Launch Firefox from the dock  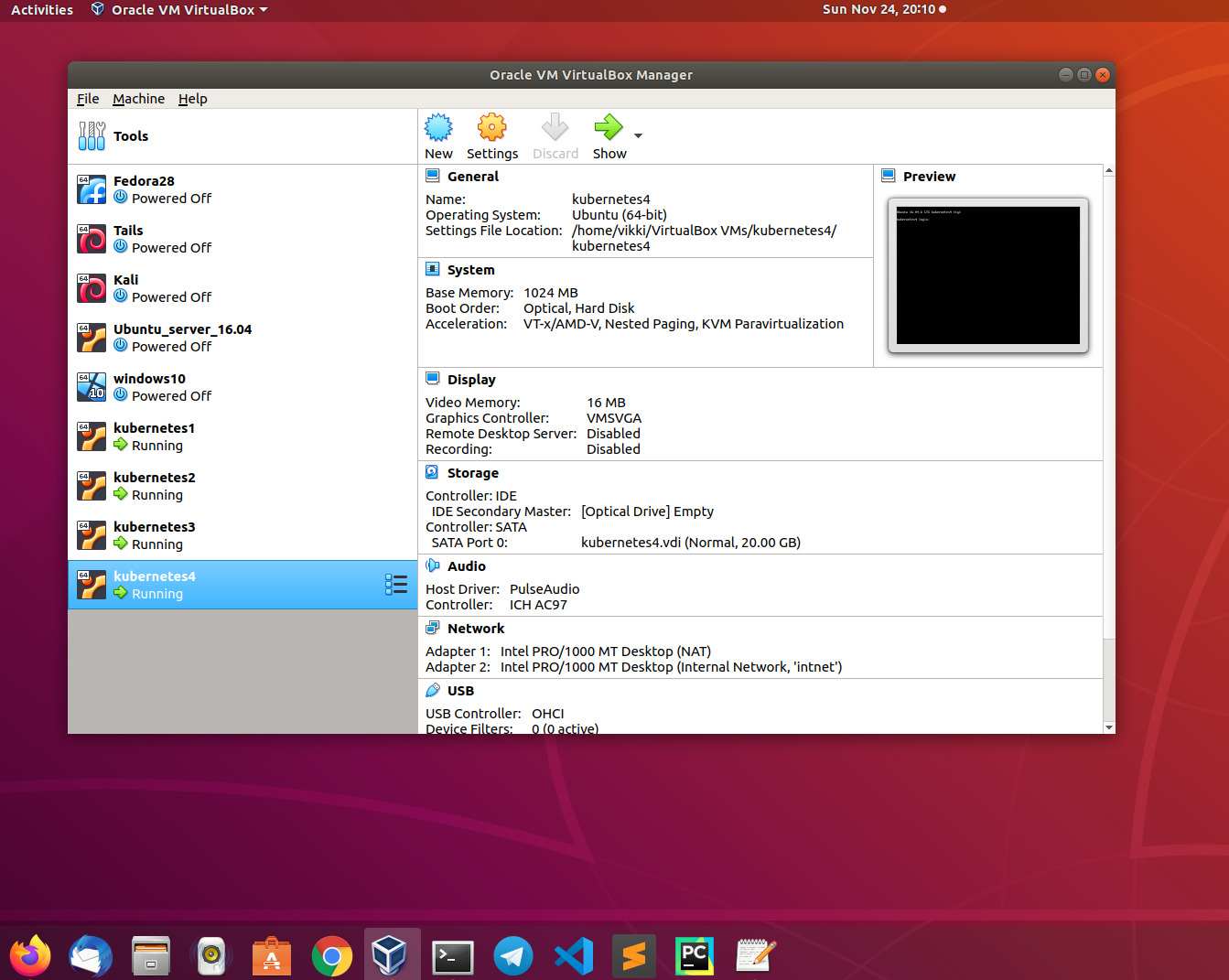[x=30, y=956]
